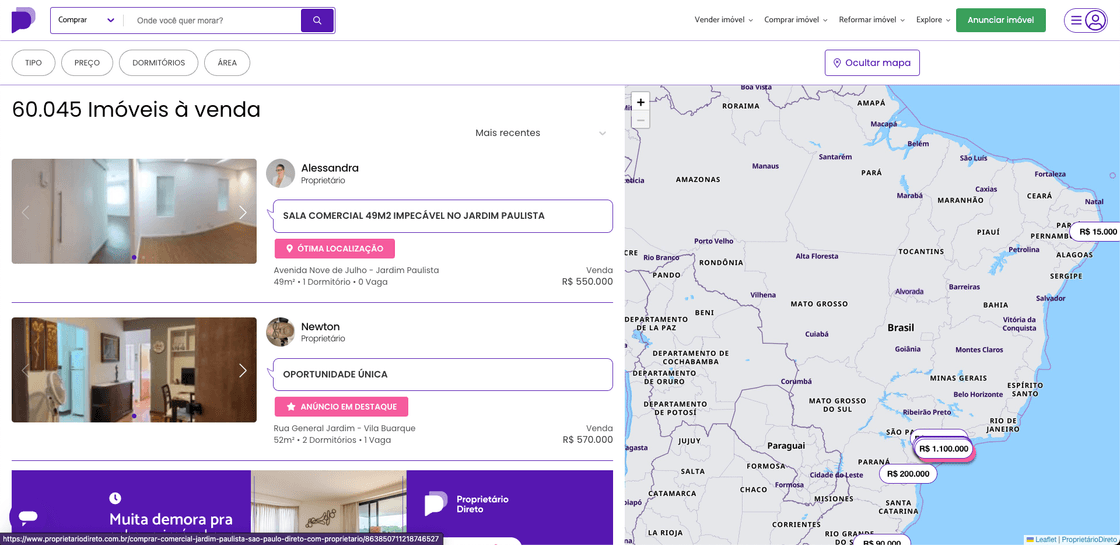The height and width of the screenshot is (545, 1120).
Task: Click the Proprietário Direto purple logo
Action: click(x=24, y=20)
